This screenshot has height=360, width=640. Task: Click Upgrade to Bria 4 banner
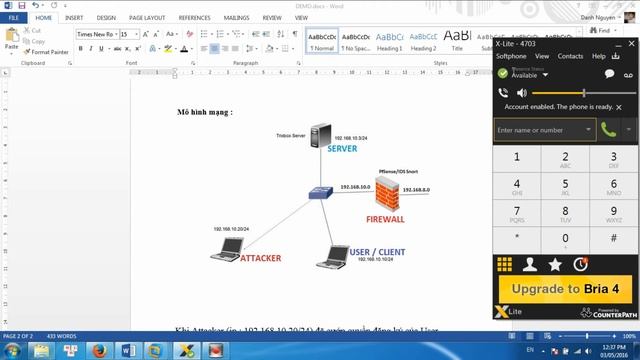(565, 289)
